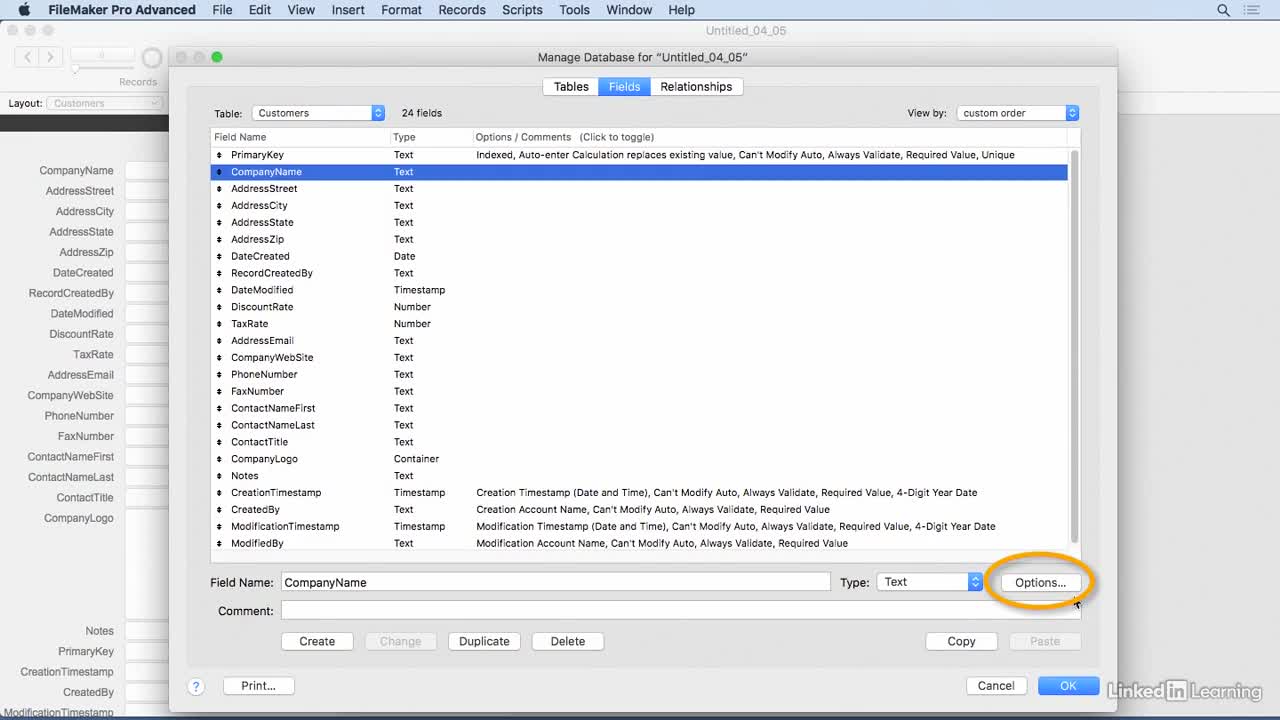
Task: Sort by Field Name column header
Action: point(300,137)
